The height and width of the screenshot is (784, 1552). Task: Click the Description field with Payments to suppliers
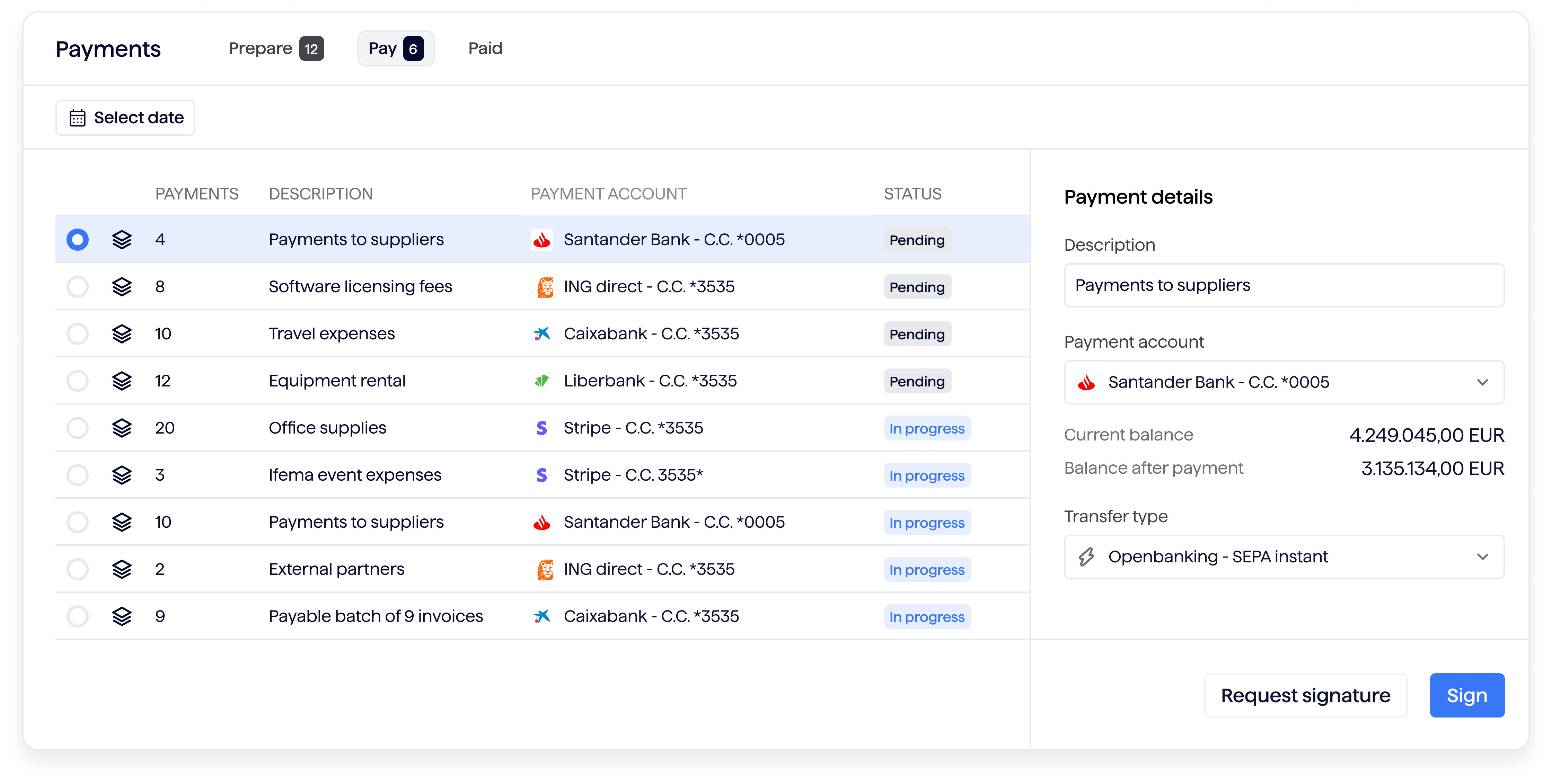(x=1284, y=285)
